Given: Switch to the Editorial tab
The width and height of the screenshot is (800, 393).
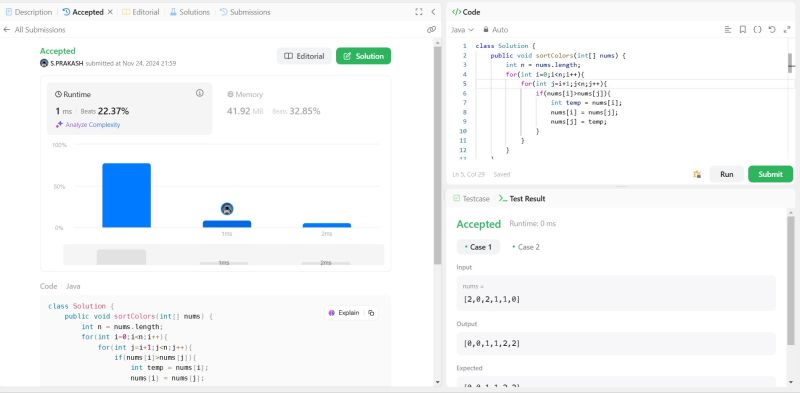Looking at the screenshot, I should [x=141, y=12].
